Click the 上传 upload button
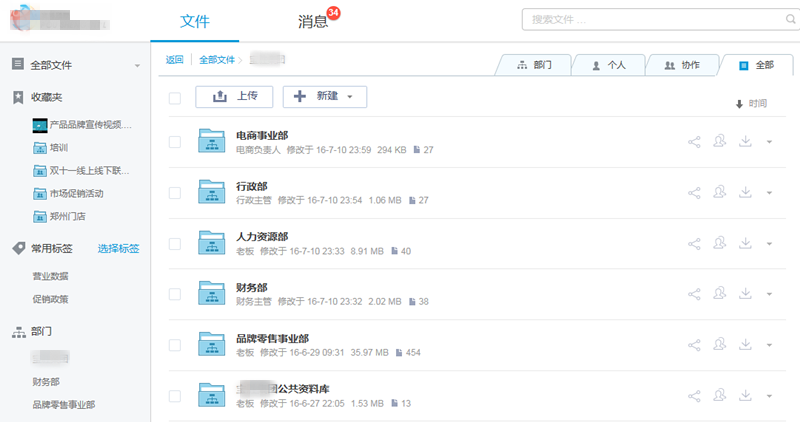The height and width of the screenshot is (422, 800). (234, 97)
